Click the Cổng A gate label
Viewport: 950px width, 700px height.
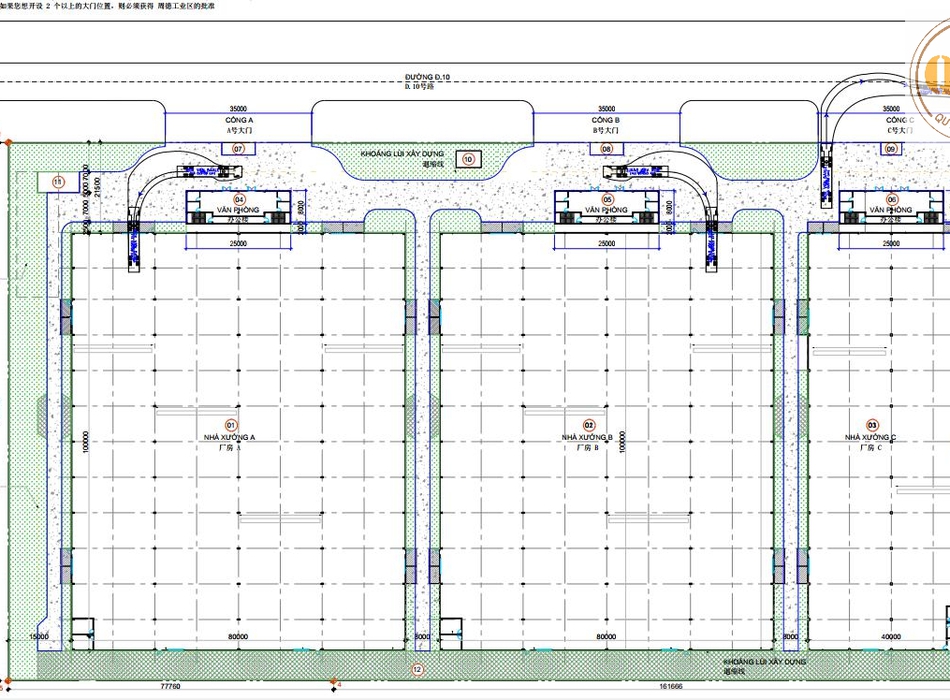pyautogui.click(x=239, y=120)
